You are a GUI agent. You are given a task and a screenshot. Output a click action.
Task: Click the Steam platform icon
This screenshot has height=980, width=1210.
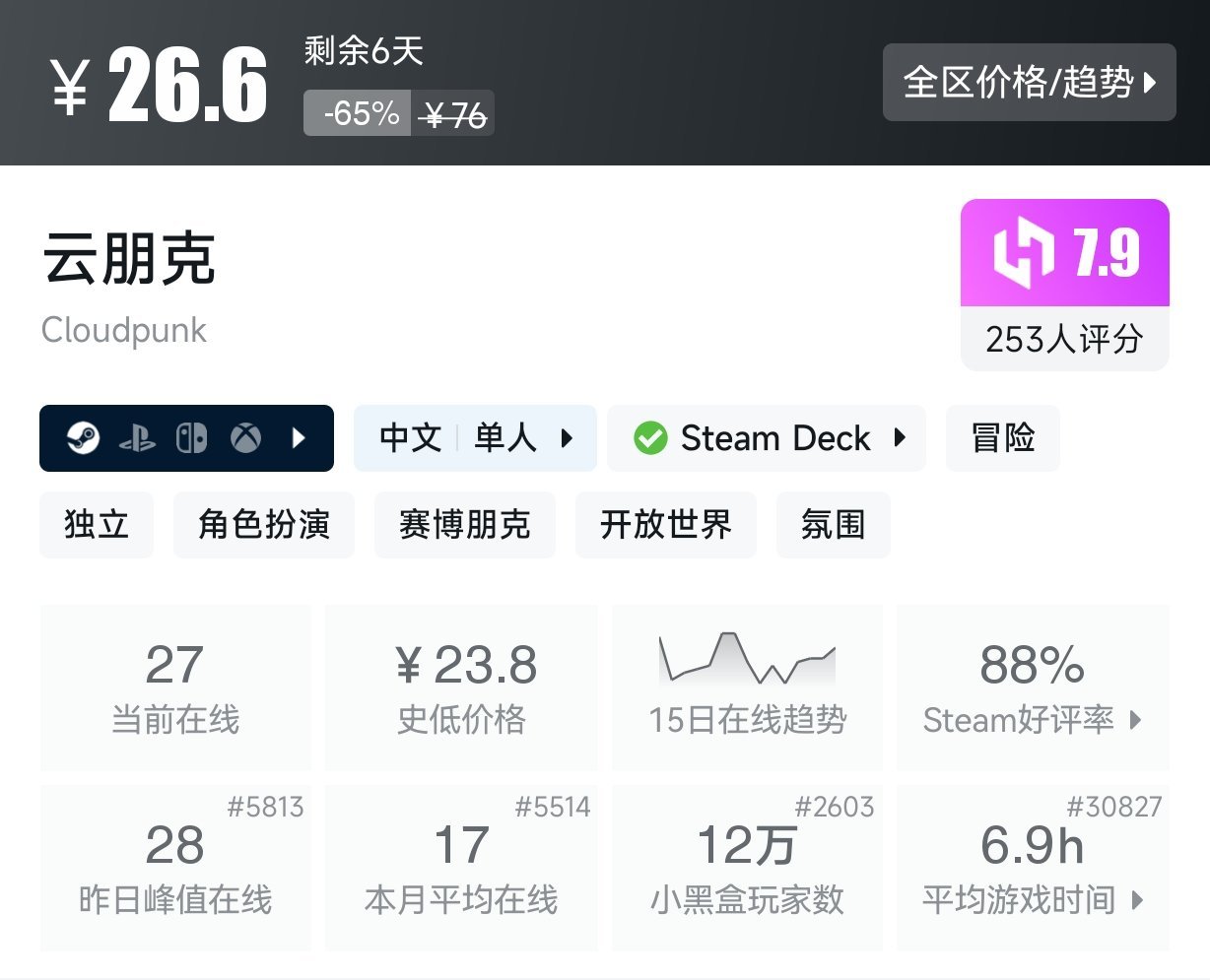tap(84, 438)
